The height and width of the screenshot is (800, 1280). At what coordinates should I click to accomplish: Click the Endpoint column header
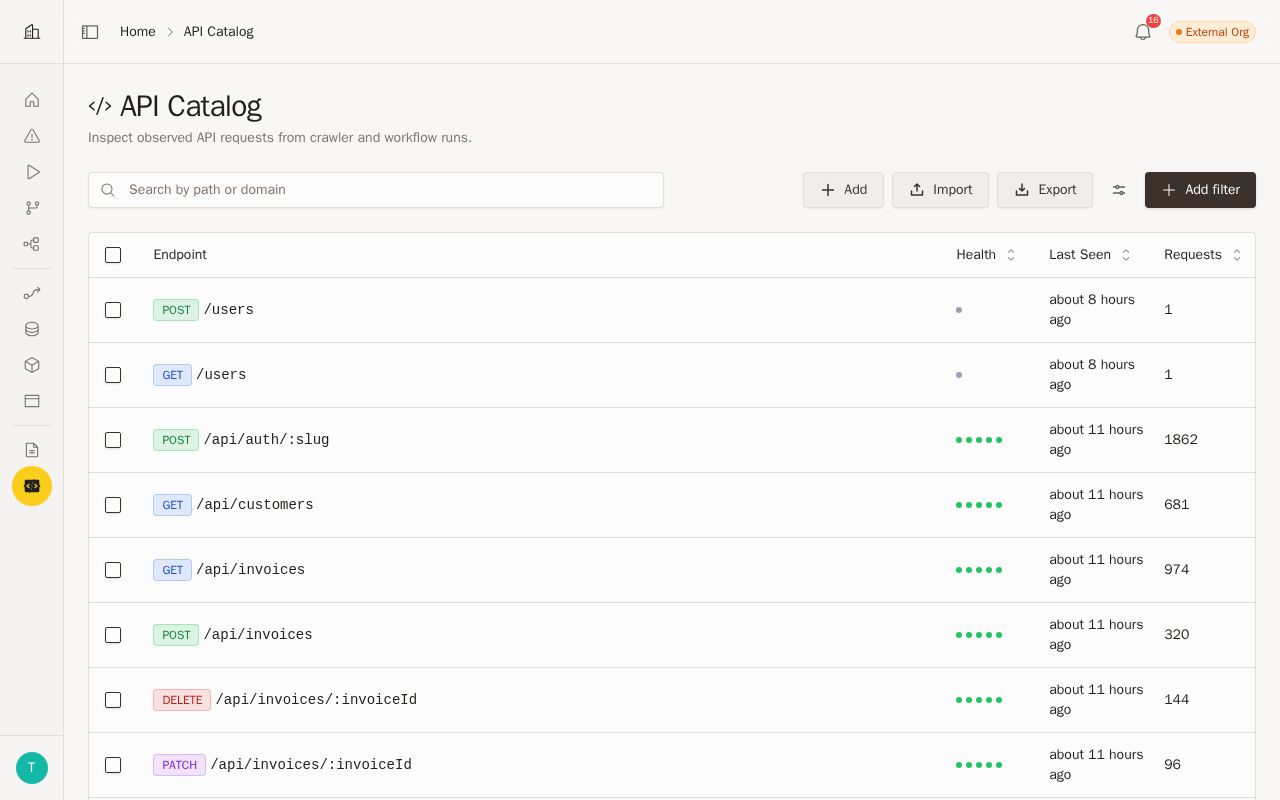pyautogui.click(x=180, y=255)
